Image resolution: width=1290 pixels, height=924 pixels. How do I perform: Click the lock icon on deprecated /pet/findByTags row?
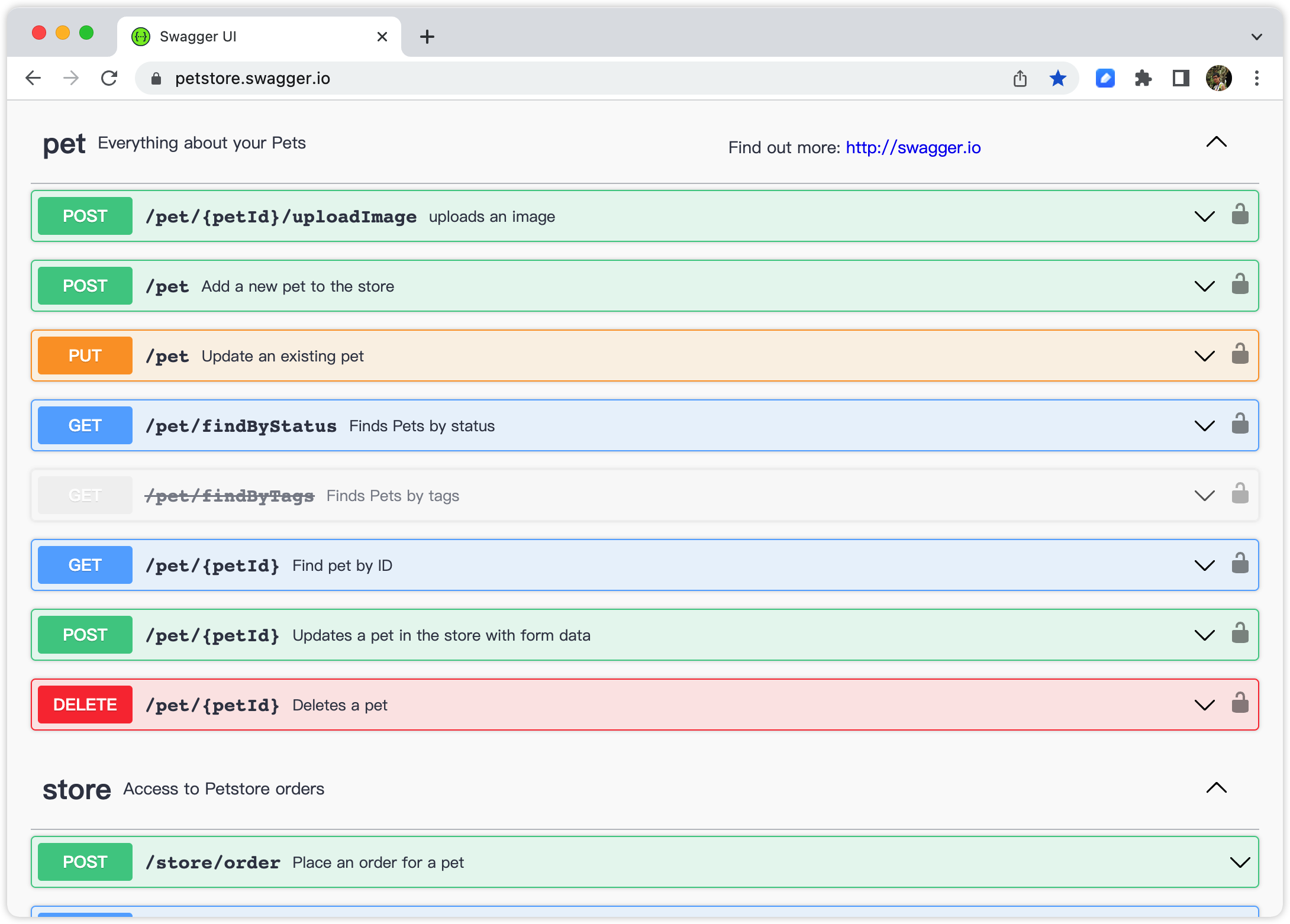(x=1240, y=493)
